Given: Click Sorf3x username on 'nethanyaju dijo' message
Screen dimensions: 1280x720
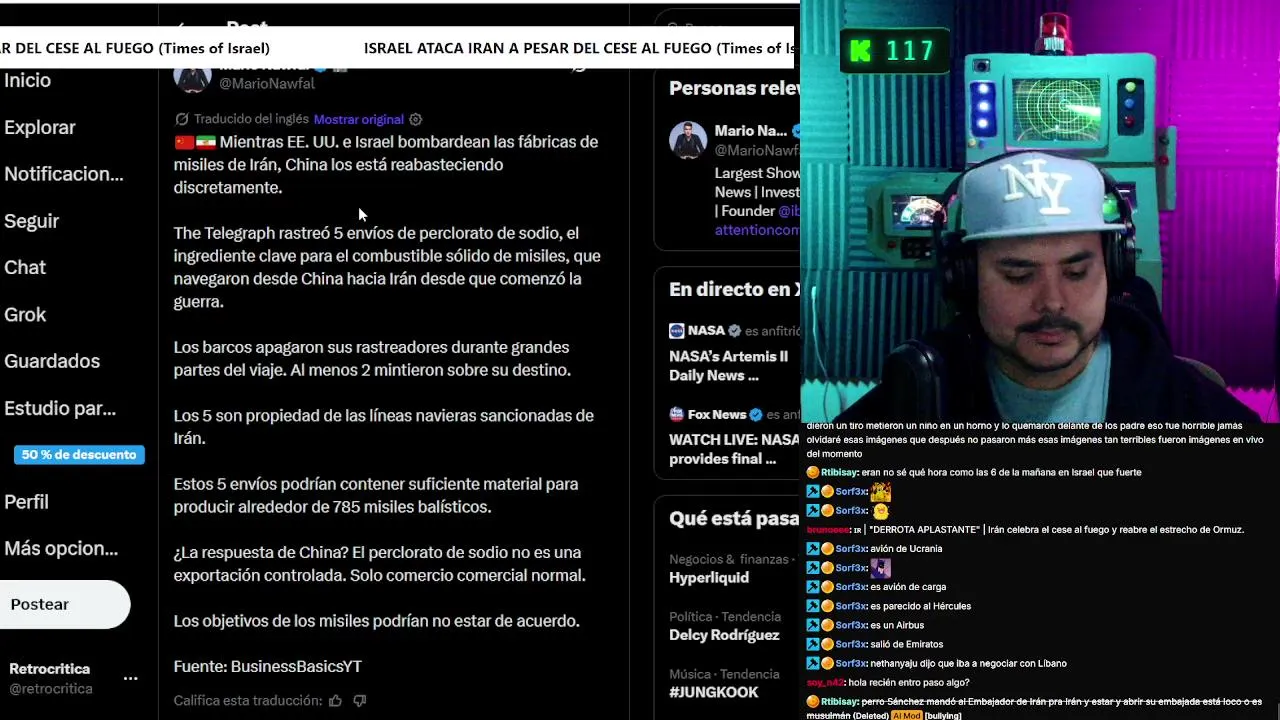Looking at the screenshot, I should (x=851, y=663).
